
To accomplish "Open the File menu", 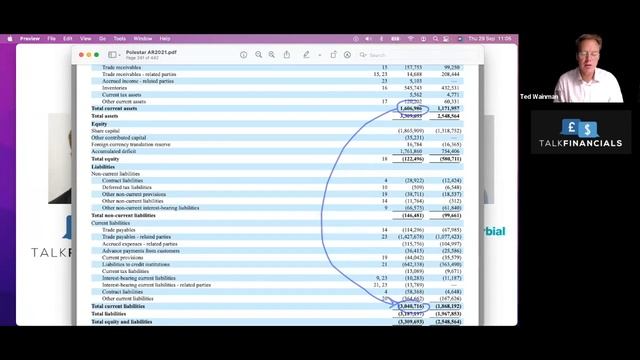I will (x=51, y=39).
